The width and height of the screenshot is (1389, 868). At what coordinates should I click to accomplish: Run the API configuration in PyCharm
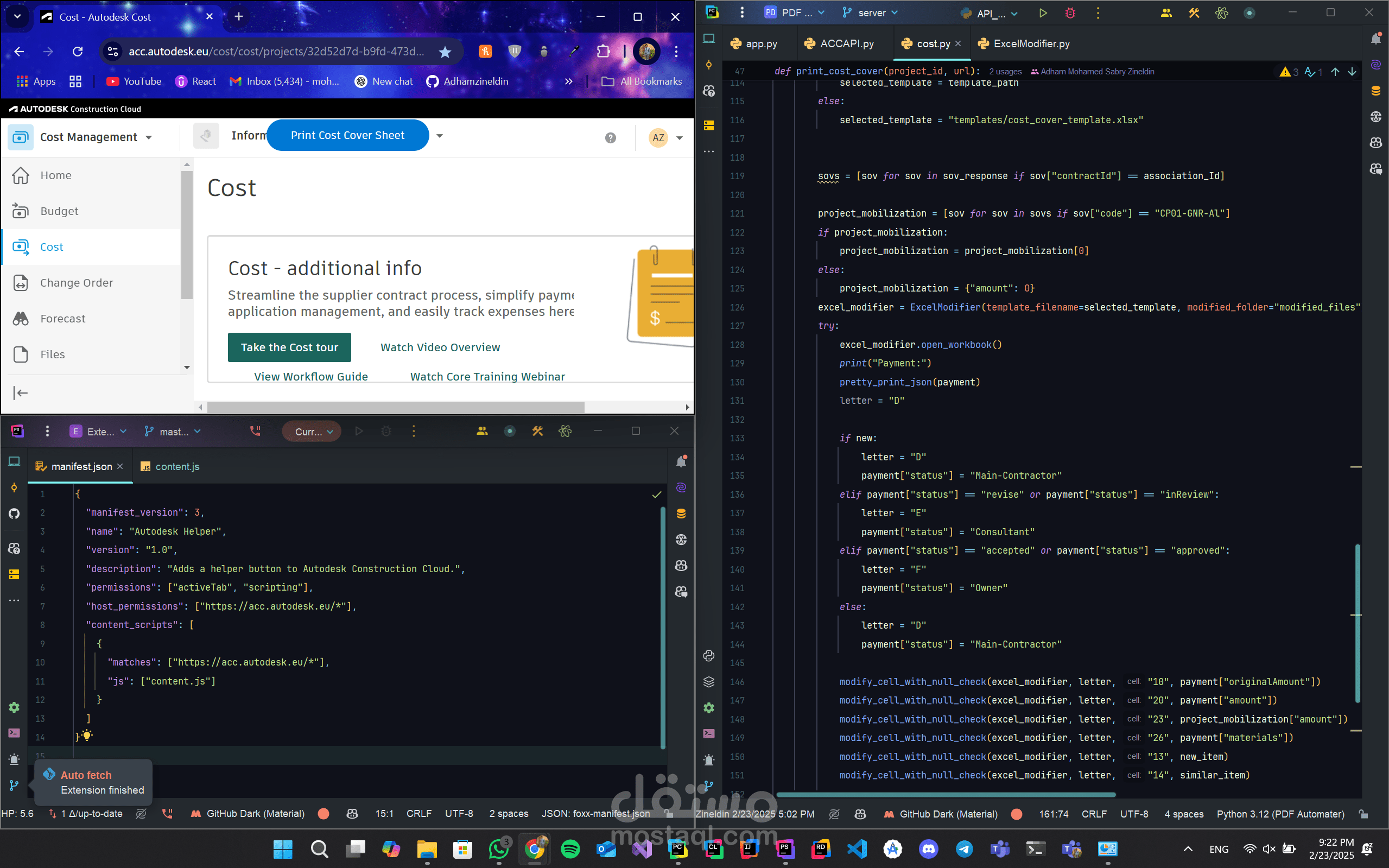(x=1043, y=12)
